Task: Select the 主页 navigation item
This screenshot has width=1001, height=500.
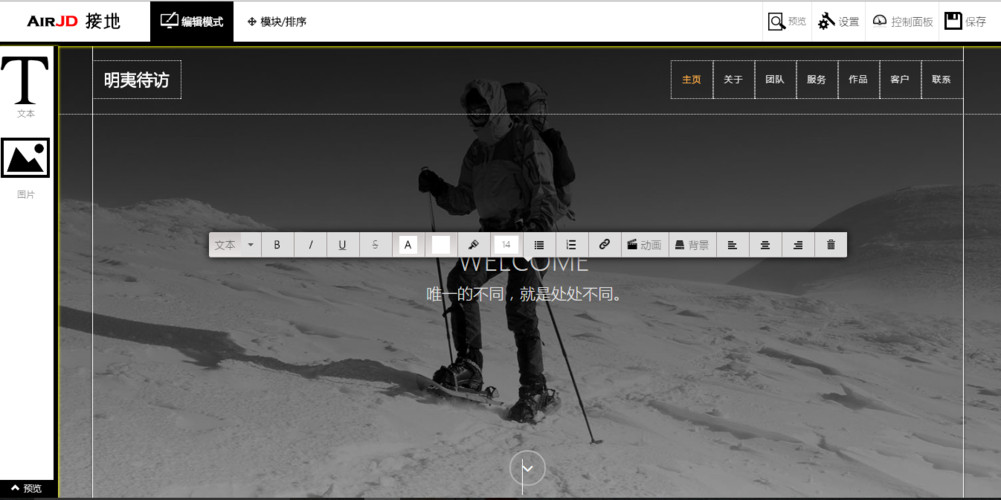Action: 691,80
